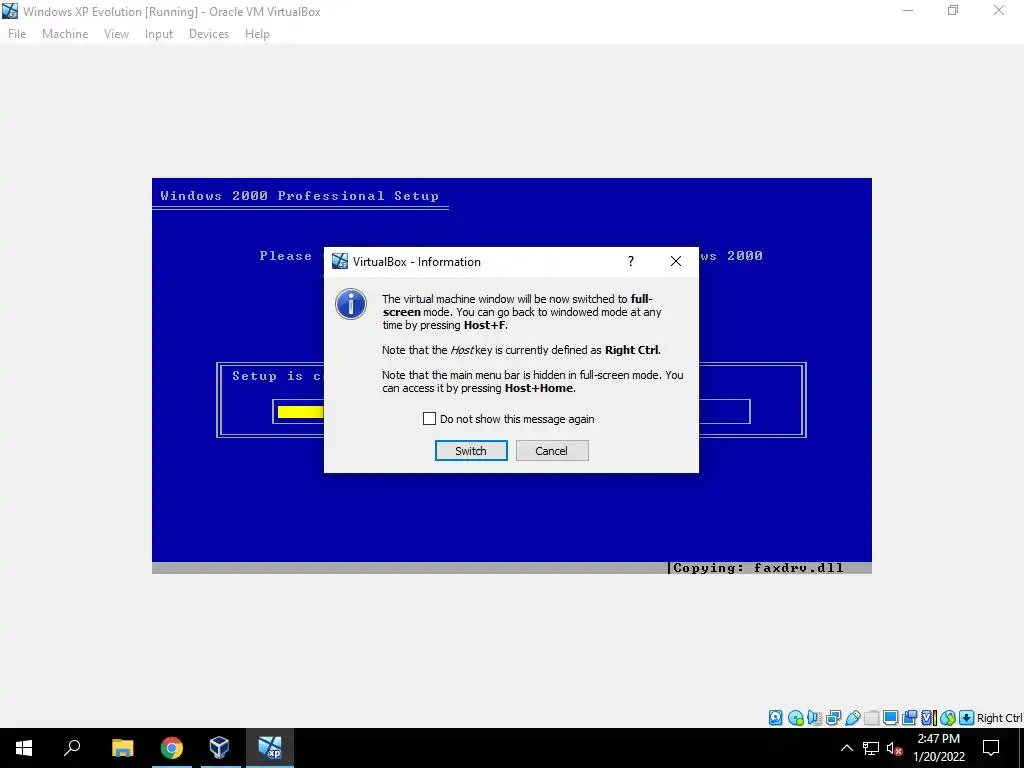Click the CPU virtualization status icon
The height and width of the screenshot is (768, 1024).
coord(929,718)
